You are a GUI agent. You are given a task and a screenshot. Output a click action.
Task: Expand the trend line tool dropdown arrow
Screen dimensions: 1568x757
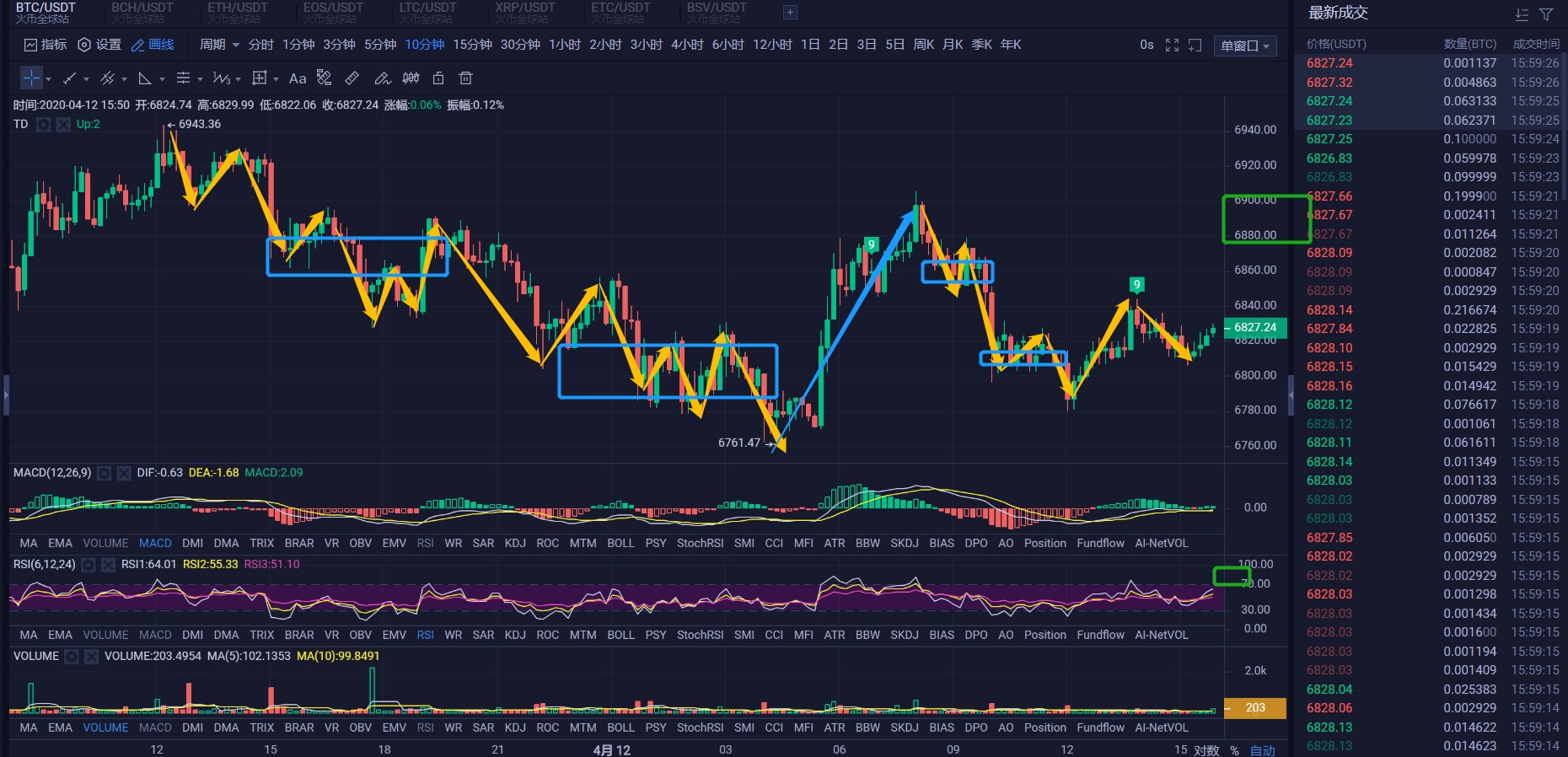coord(86,79)
